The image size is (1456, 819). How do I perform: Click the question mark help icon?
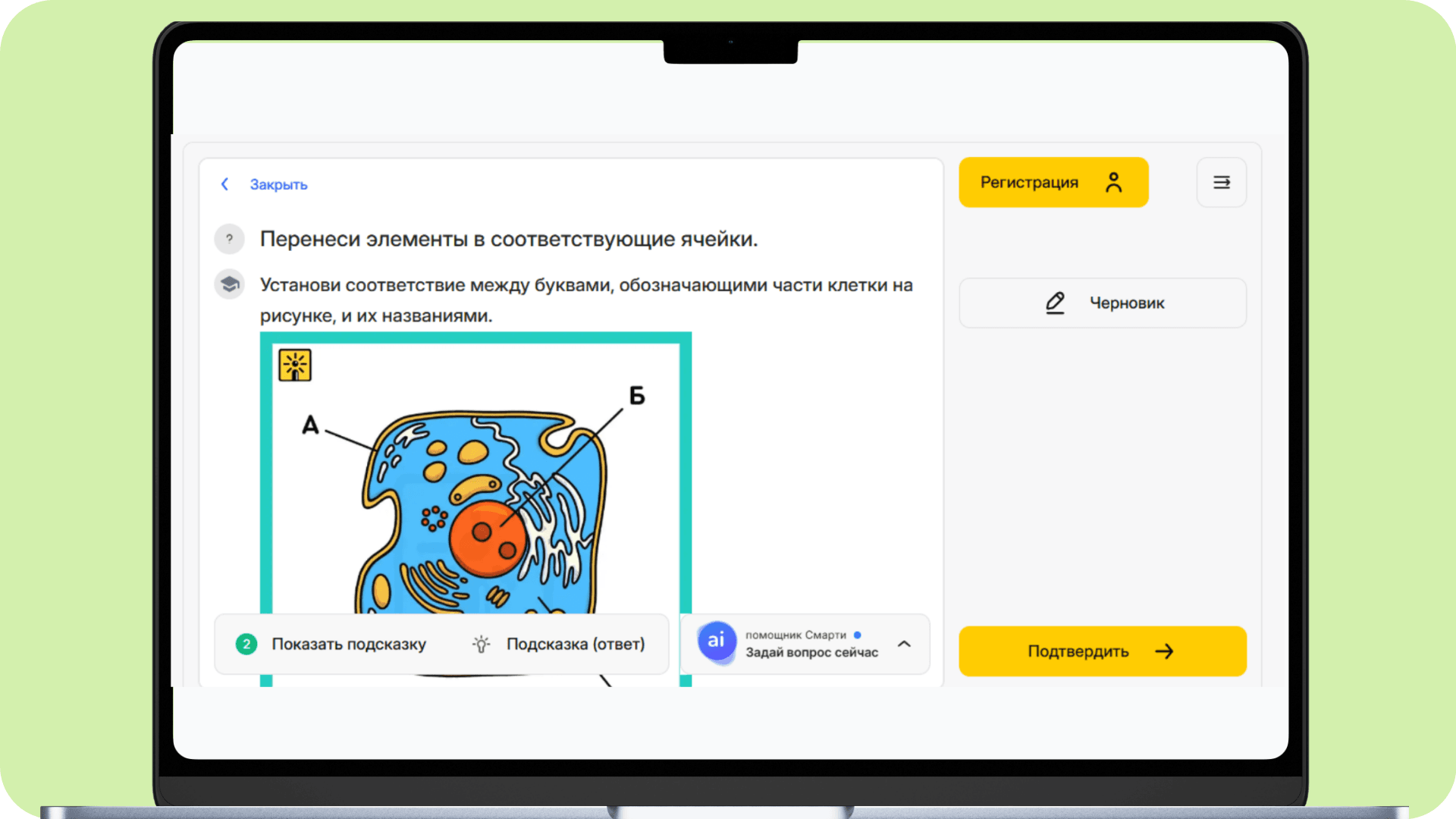(229, 239)
